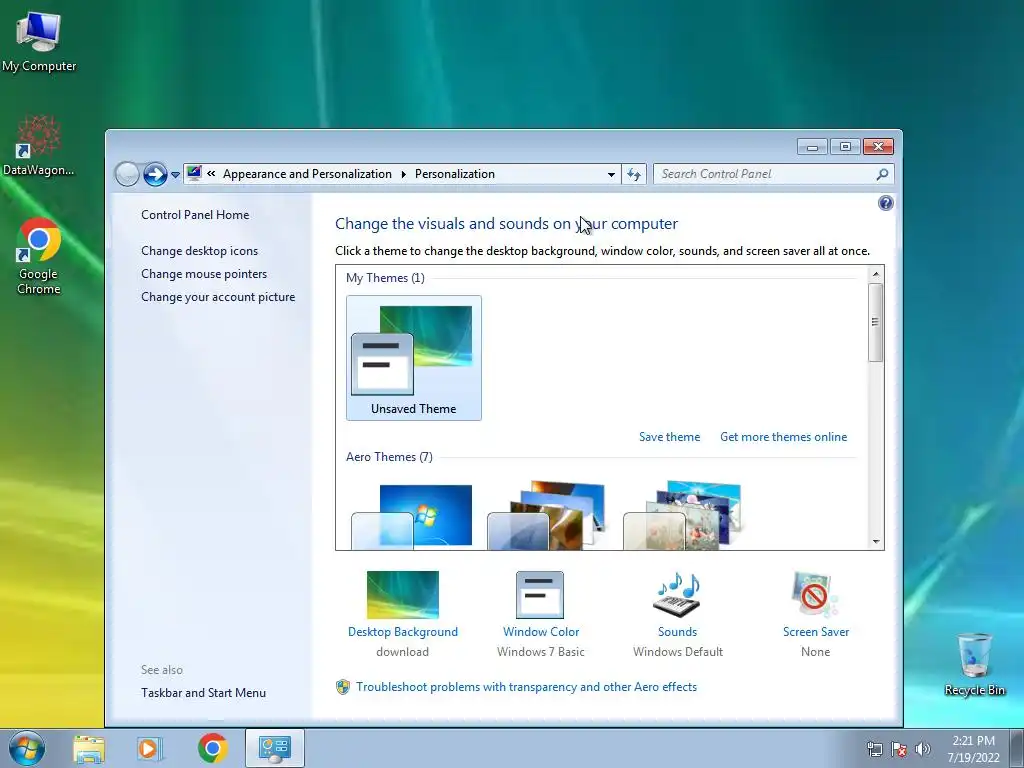
Task: Select the DataWagon desktop shortcut
Action: 39,146
